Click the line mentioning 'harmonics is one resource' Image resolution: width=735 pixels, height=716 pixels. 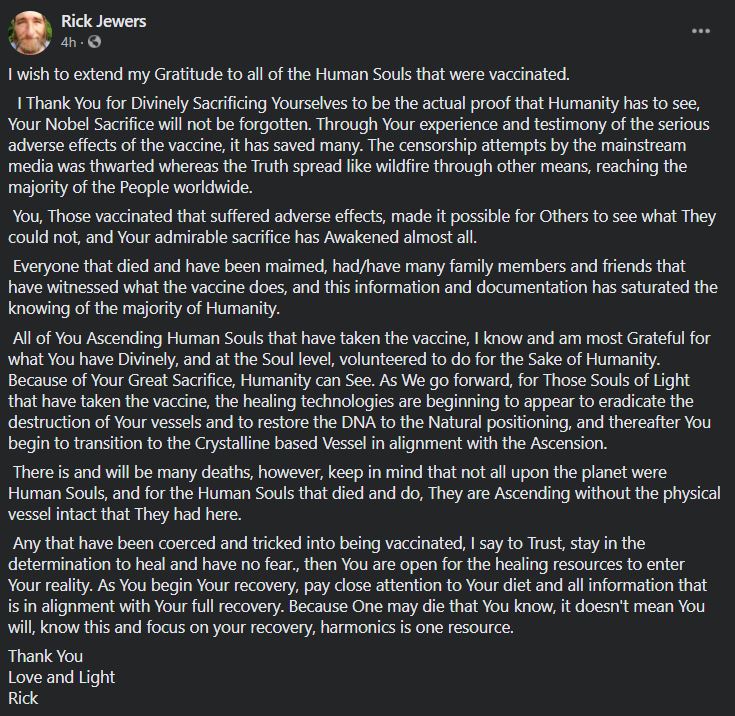coord(261,627)
